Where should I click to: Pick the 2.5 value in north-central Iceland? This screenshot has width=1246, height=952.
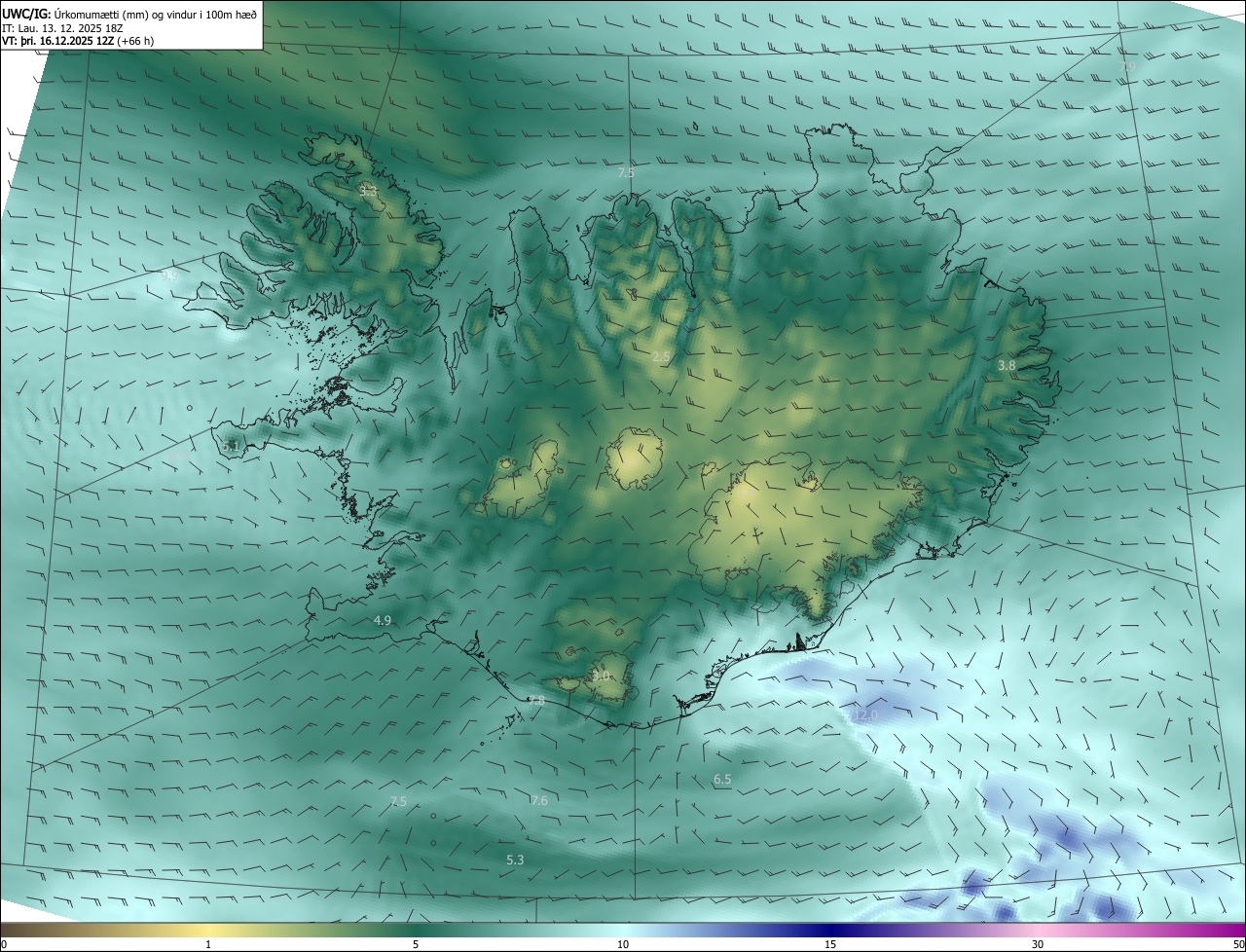point(661,358)
